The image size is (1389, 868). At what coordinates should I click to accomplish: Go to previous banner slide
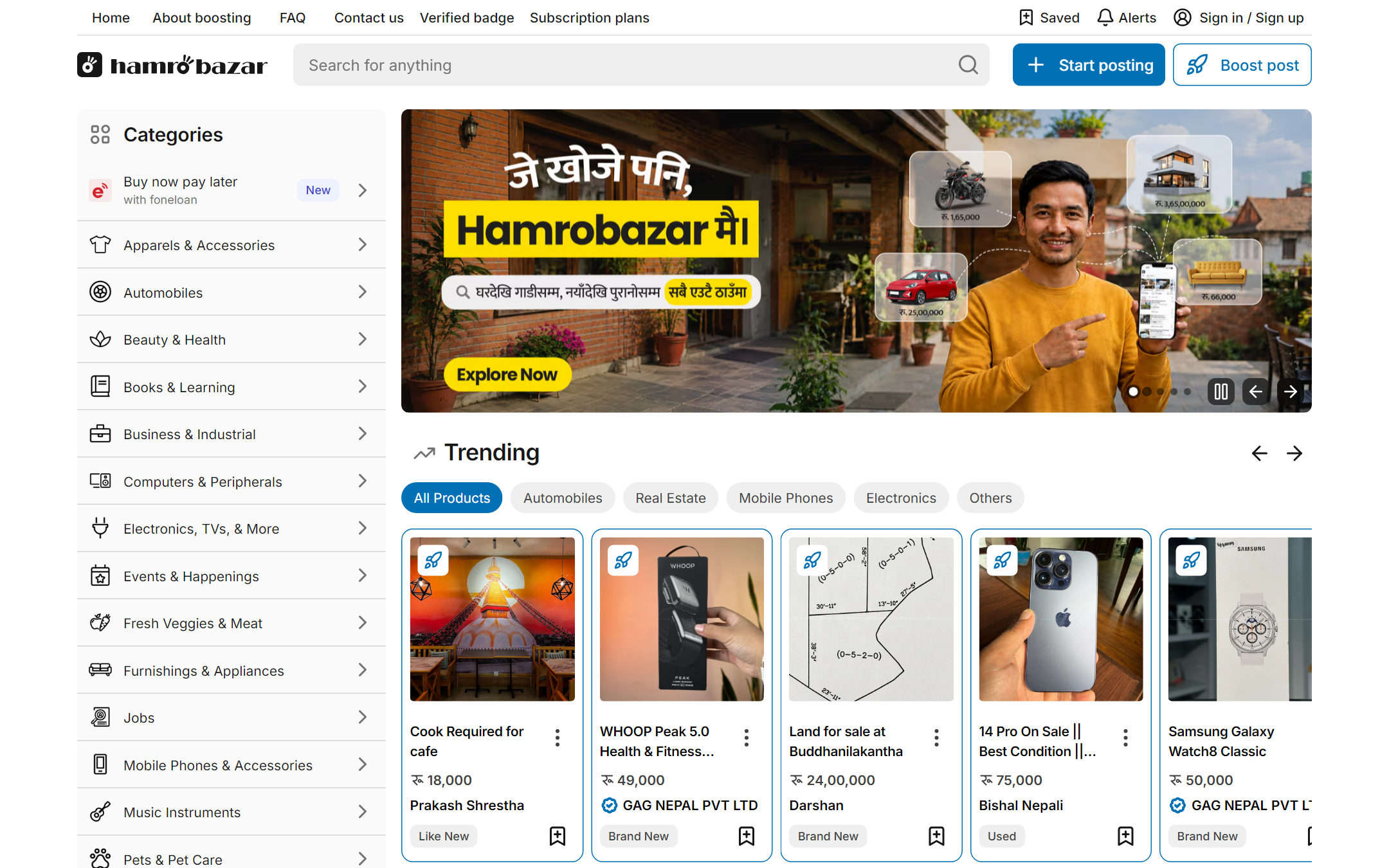pyautogui.click(x=1255, y=392)
